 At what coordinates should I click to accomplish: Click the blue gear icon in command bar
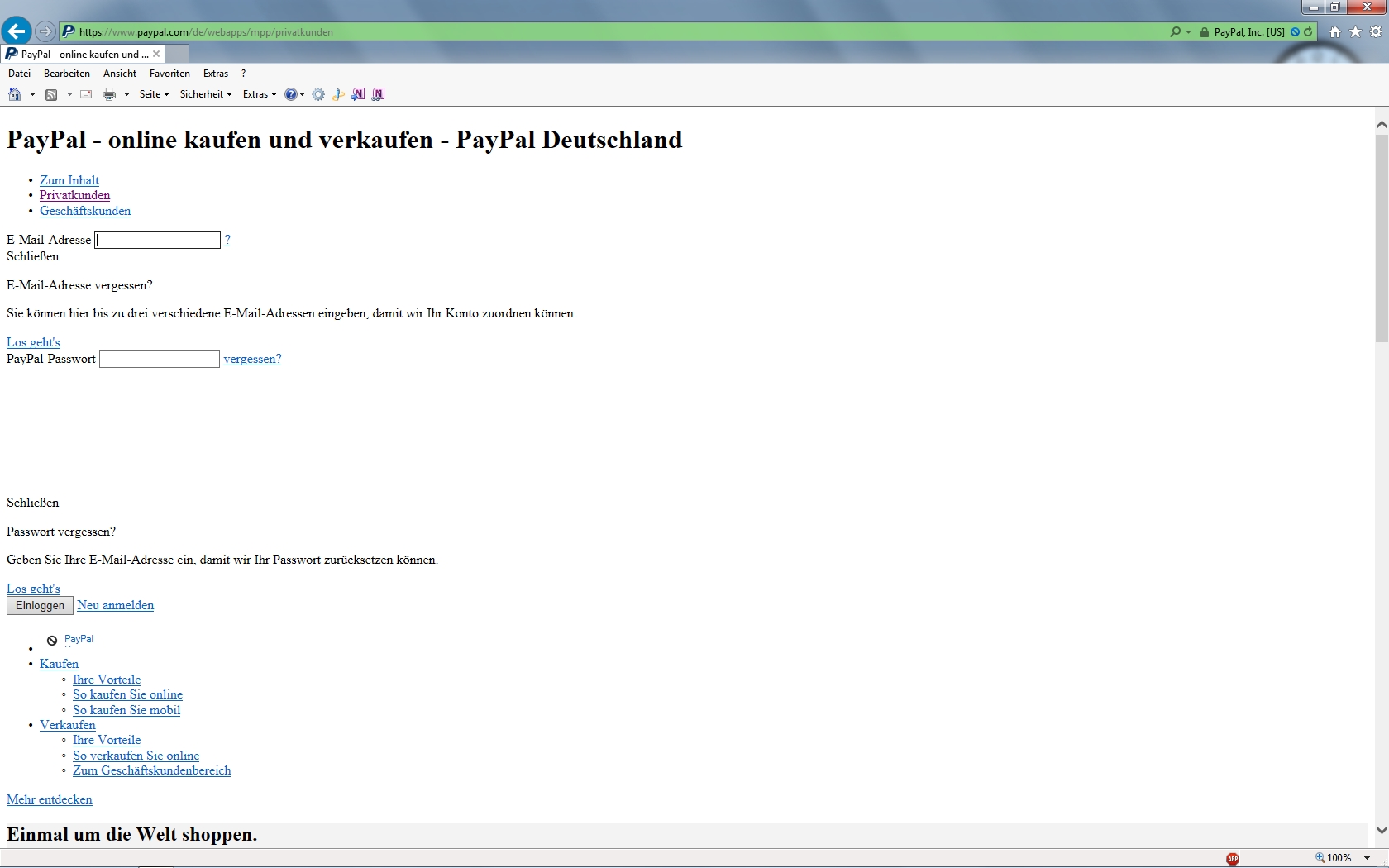[318, 94]
